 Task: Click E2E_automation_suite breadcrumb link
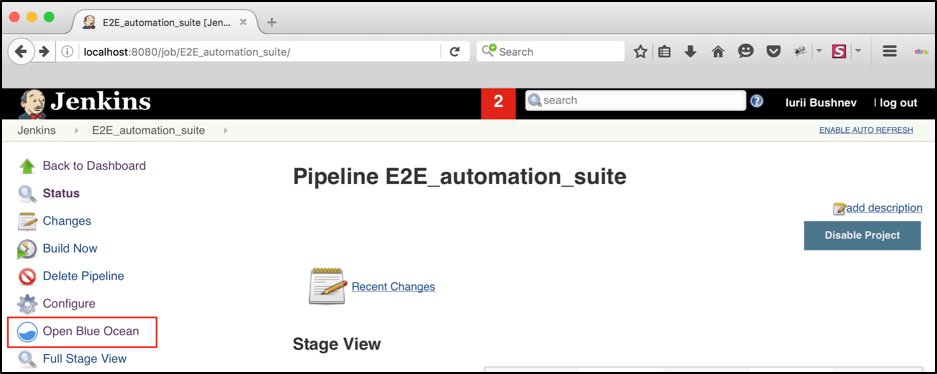pos(148,130)
